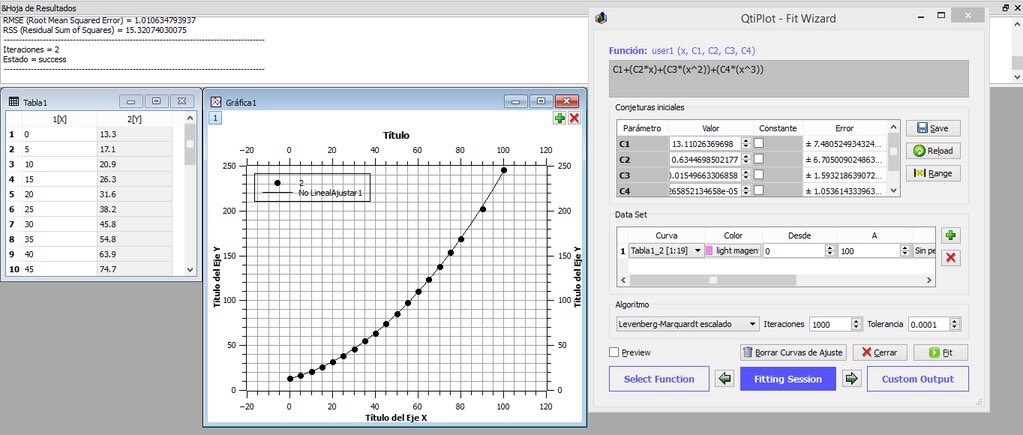Viewport: 1023px width, 435px height.
Task: Click the Iteraciones field showing 1000
Action: point(831,323)
